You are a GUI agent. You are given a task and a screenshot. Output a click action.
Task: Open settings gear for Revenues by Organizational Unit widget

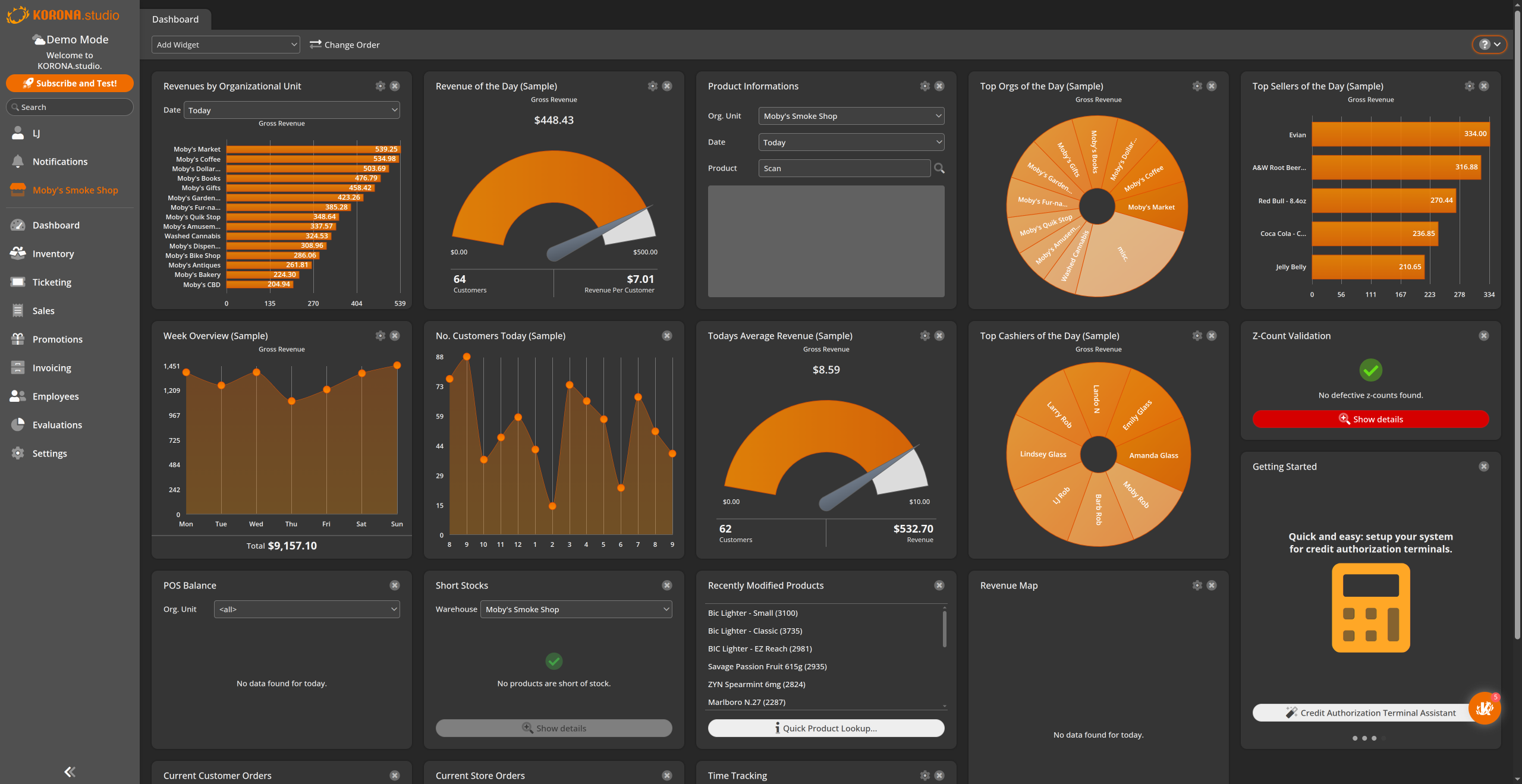point(380,86)
